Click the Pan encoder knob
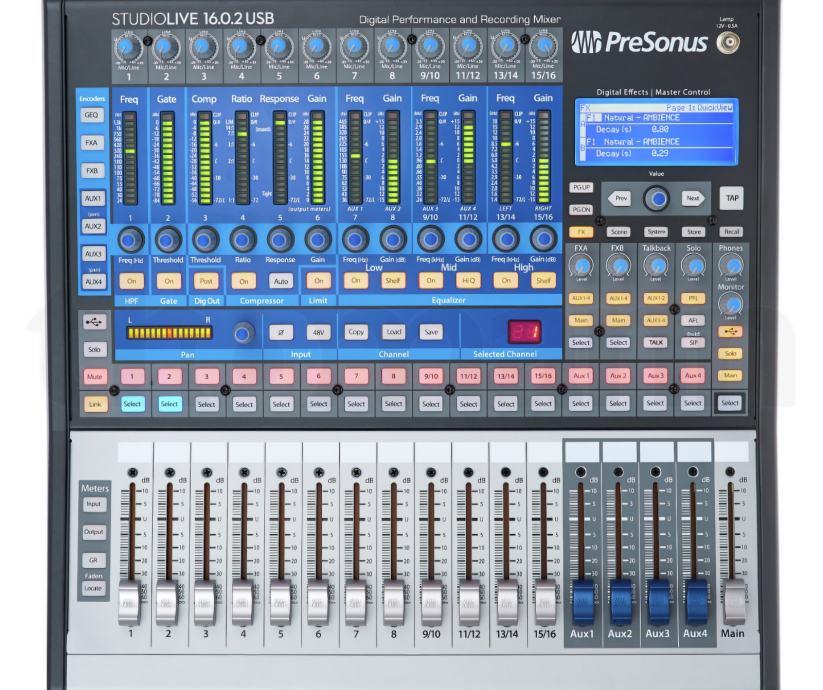 tap(243, 333)
